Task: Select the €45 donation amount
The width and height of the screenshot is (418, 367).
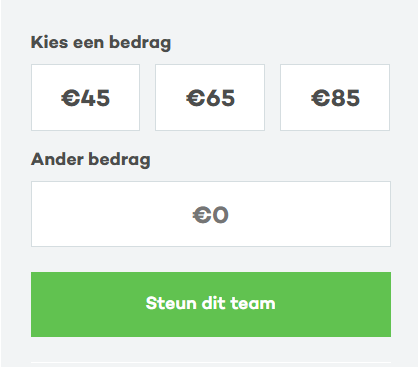Action: pos(85,97)
